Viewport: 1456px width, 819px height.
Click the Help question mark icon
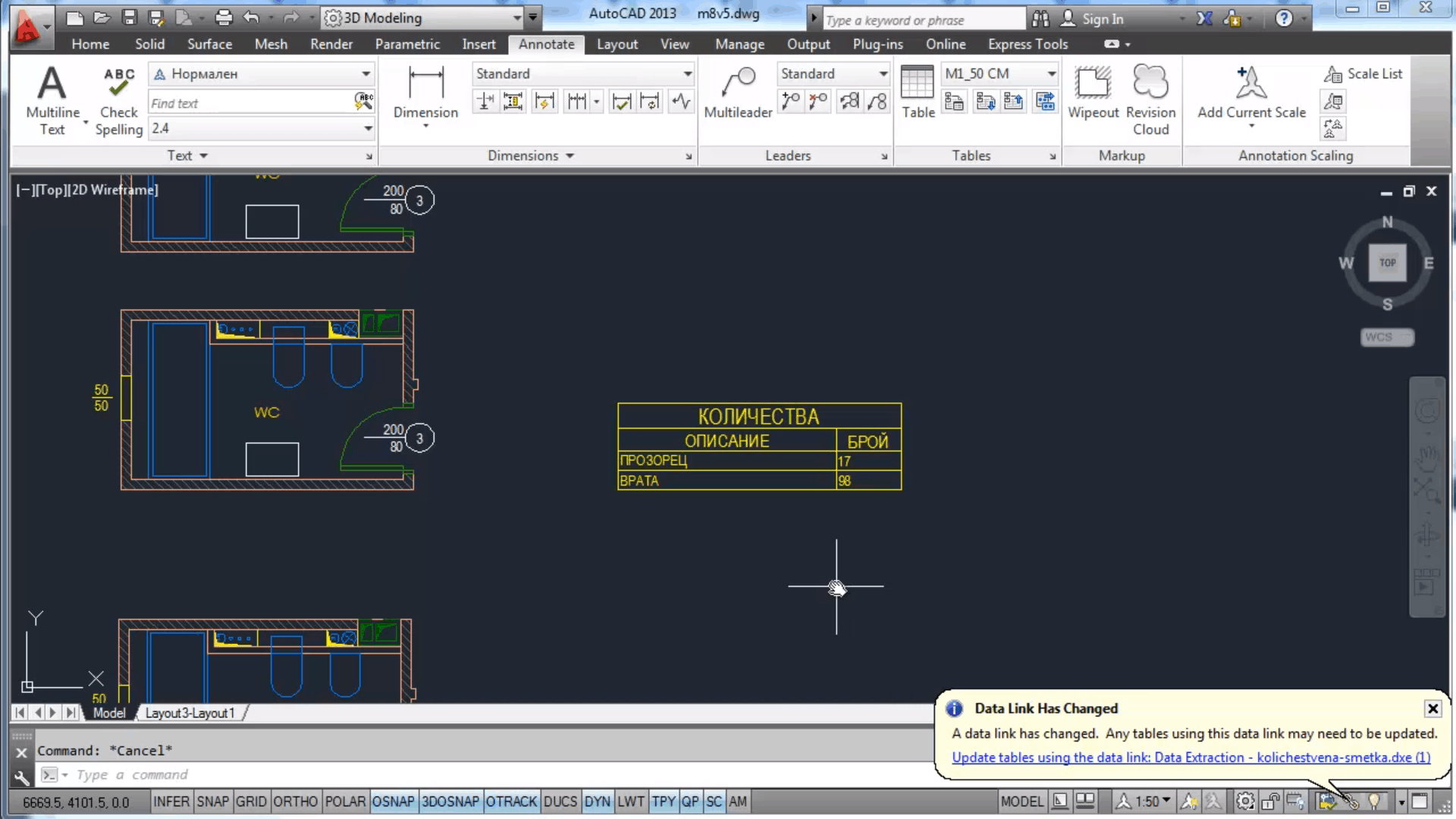tap(1283, 18)
